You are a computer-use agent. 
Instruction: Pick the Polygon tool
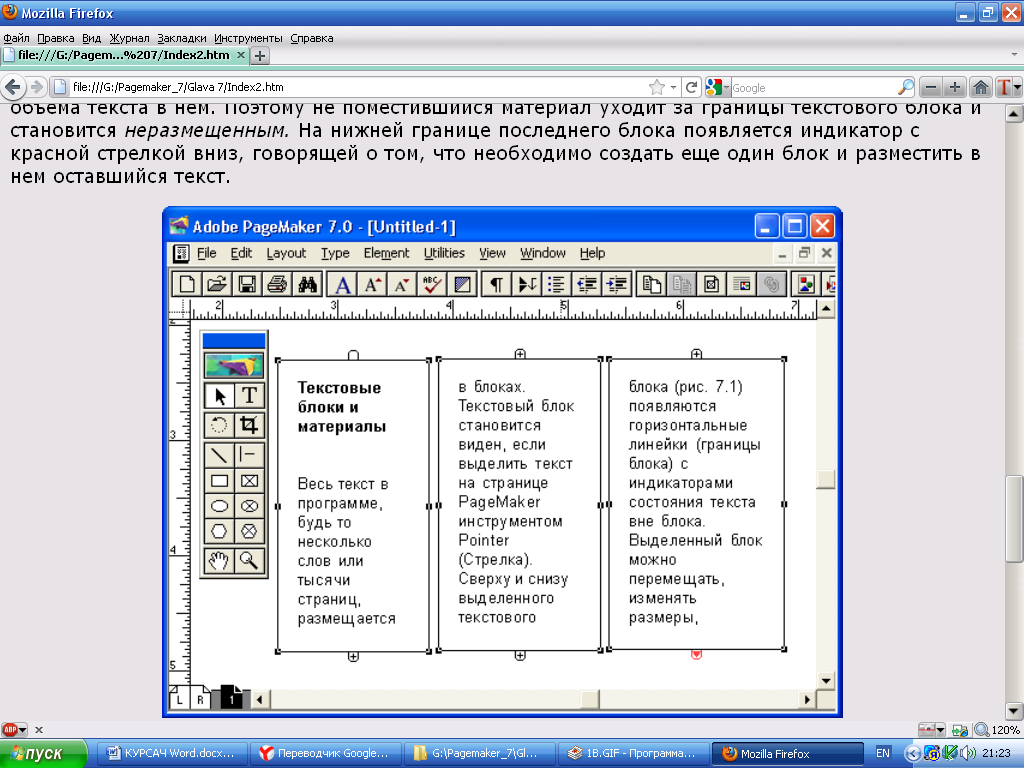219,532
